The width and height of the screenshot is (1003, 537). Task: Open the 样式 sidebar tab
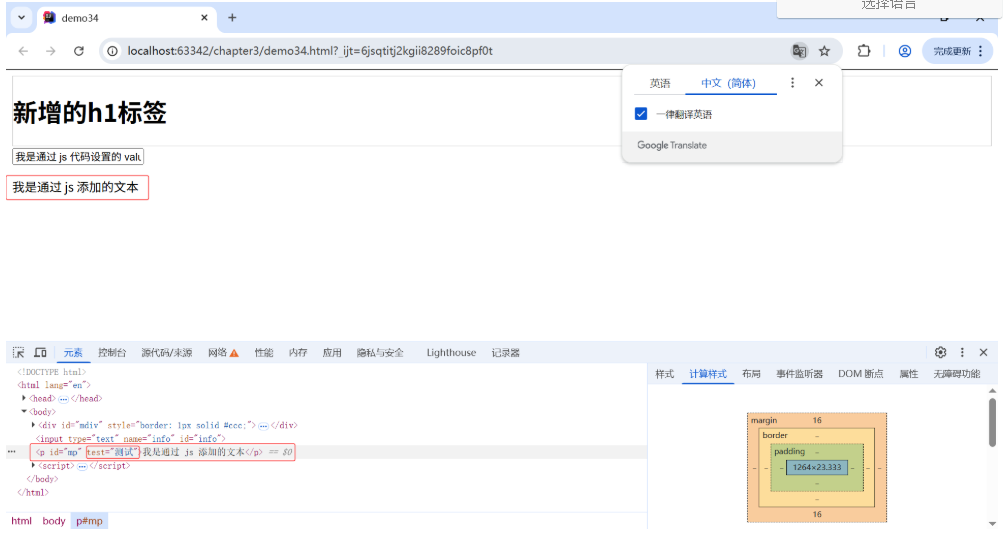click(x=665, y=374)
